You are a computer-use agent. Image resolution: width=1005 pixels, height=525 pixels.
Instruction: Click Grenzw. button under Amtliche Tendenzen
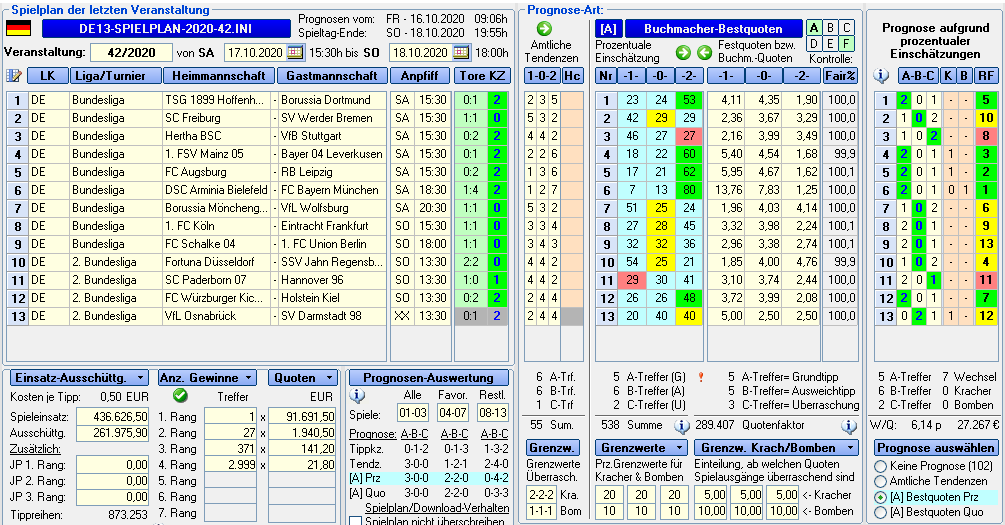point(552,447)
